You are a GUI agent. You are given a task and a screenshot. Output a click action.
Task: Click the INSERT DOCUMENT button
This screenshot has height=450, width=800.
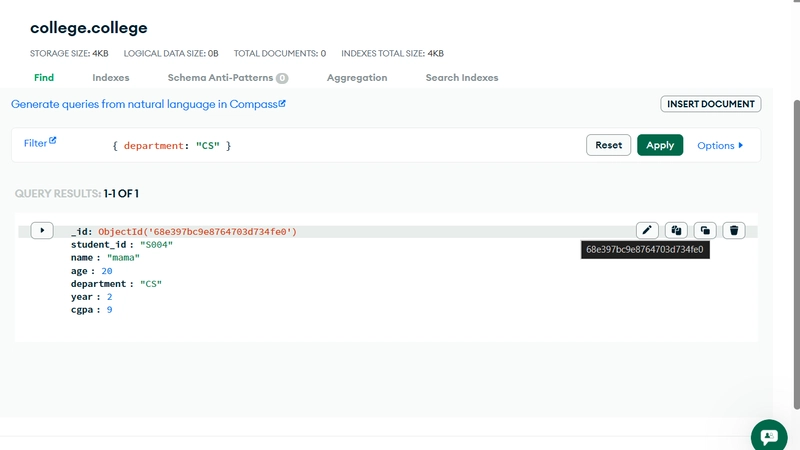point(710,104)
